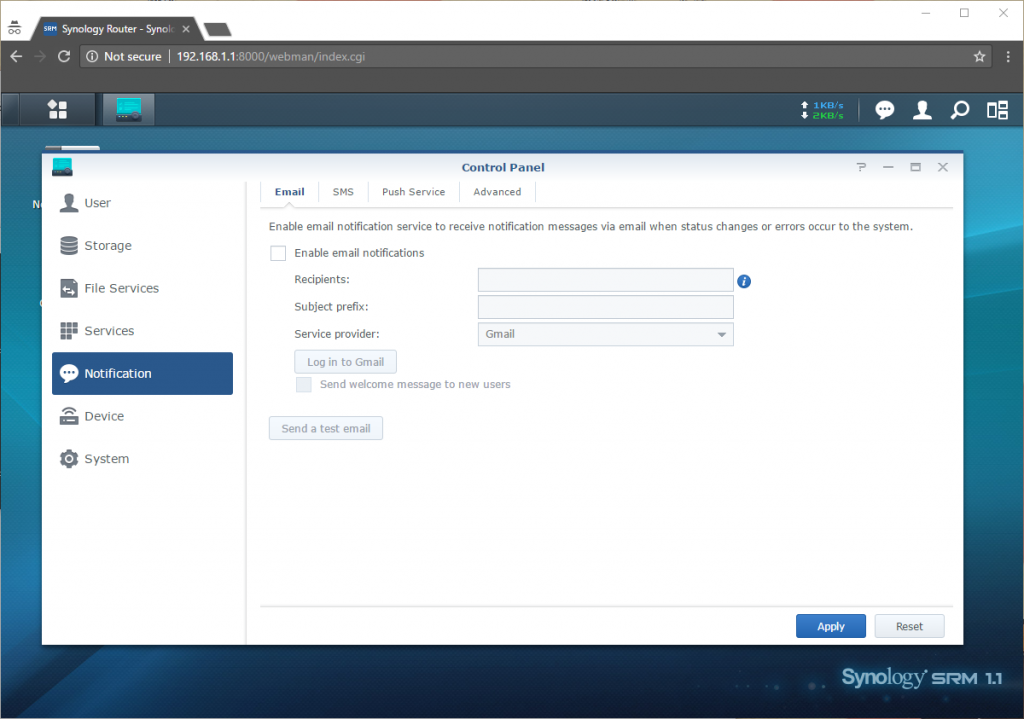The image size is (1024, 719).
Task: Click the Recipients info icon
Action: (744, 281)
